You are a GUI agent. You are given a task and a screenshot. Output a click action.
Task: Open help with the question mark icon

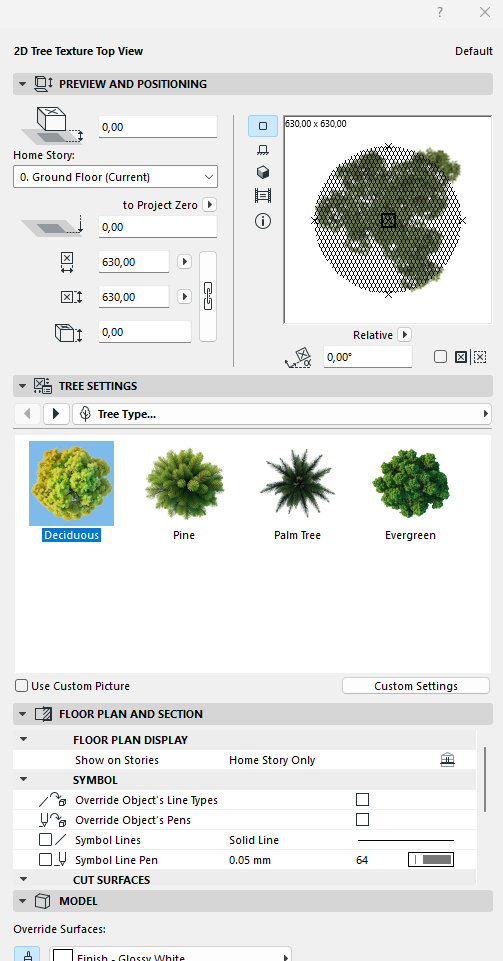(439, 12)
